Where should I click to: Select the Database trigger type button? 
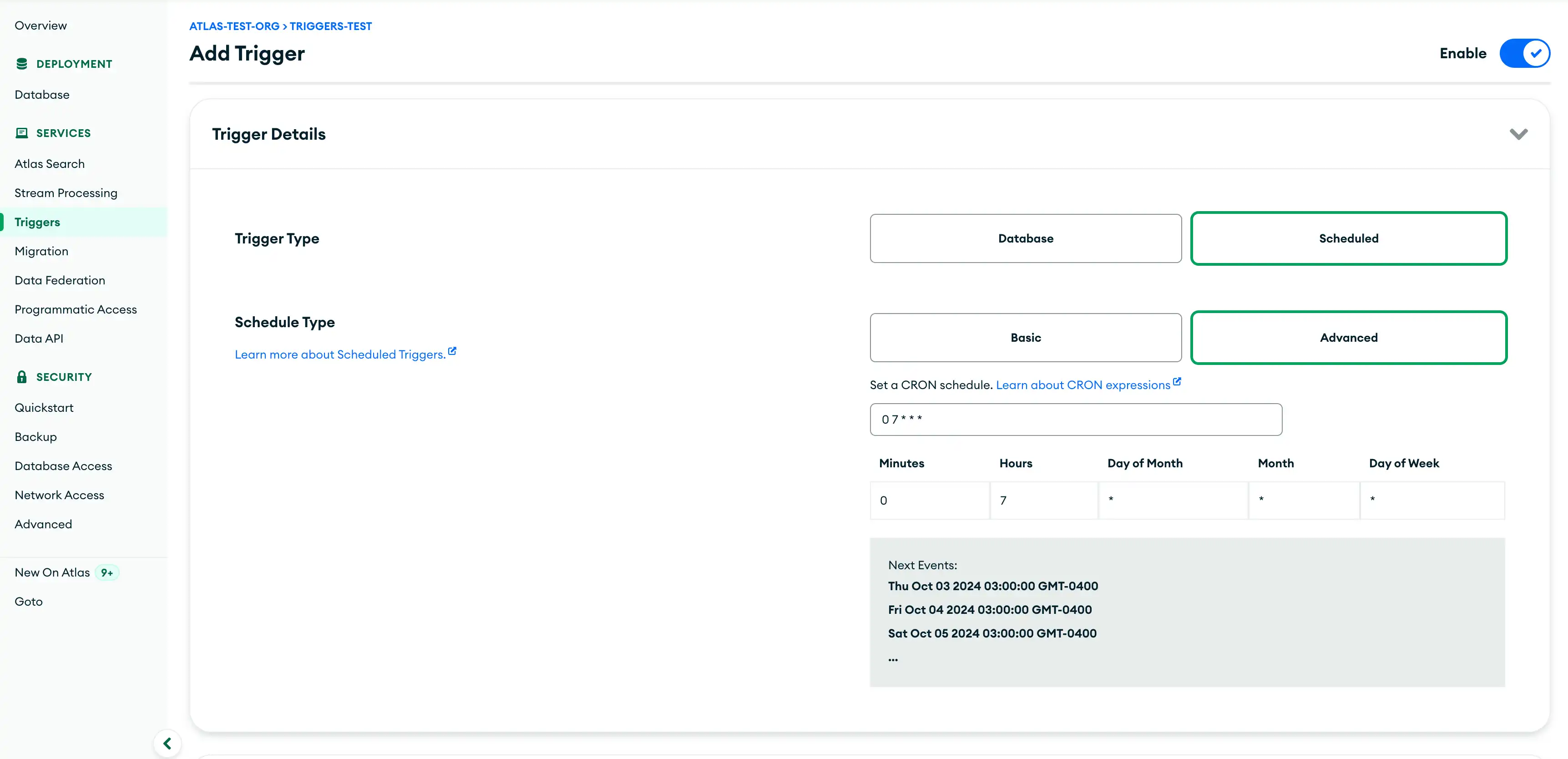coord(1026,238)
